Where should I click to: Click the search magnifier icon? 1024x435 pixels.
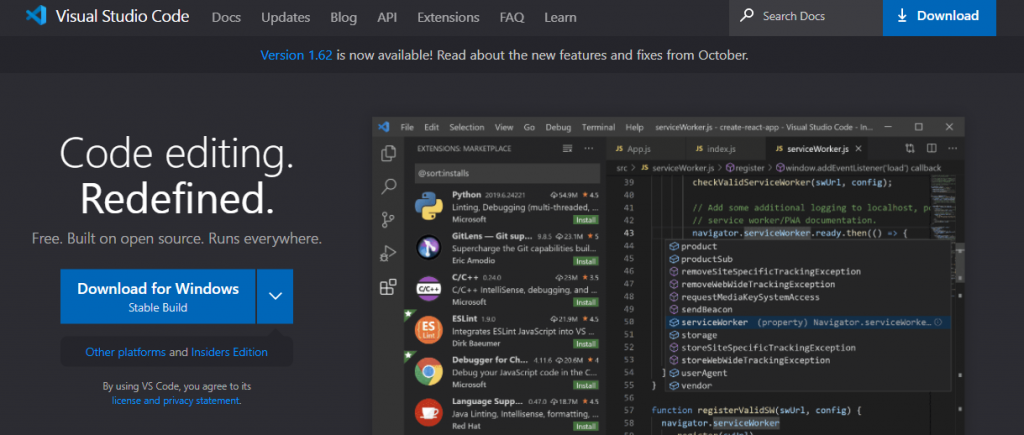[746, 16]
